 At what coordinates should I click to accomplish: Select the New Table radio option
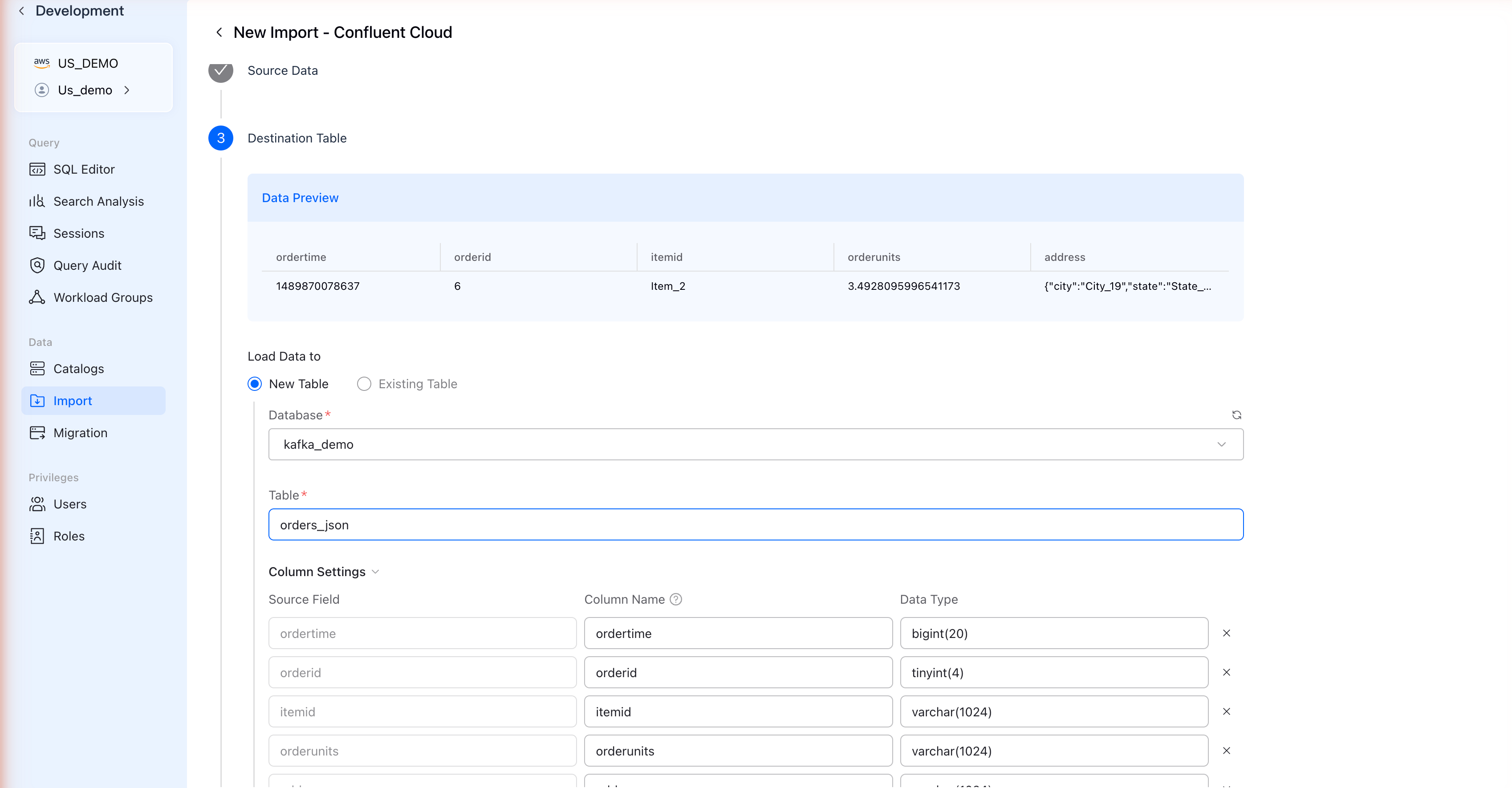coord(255,384)
